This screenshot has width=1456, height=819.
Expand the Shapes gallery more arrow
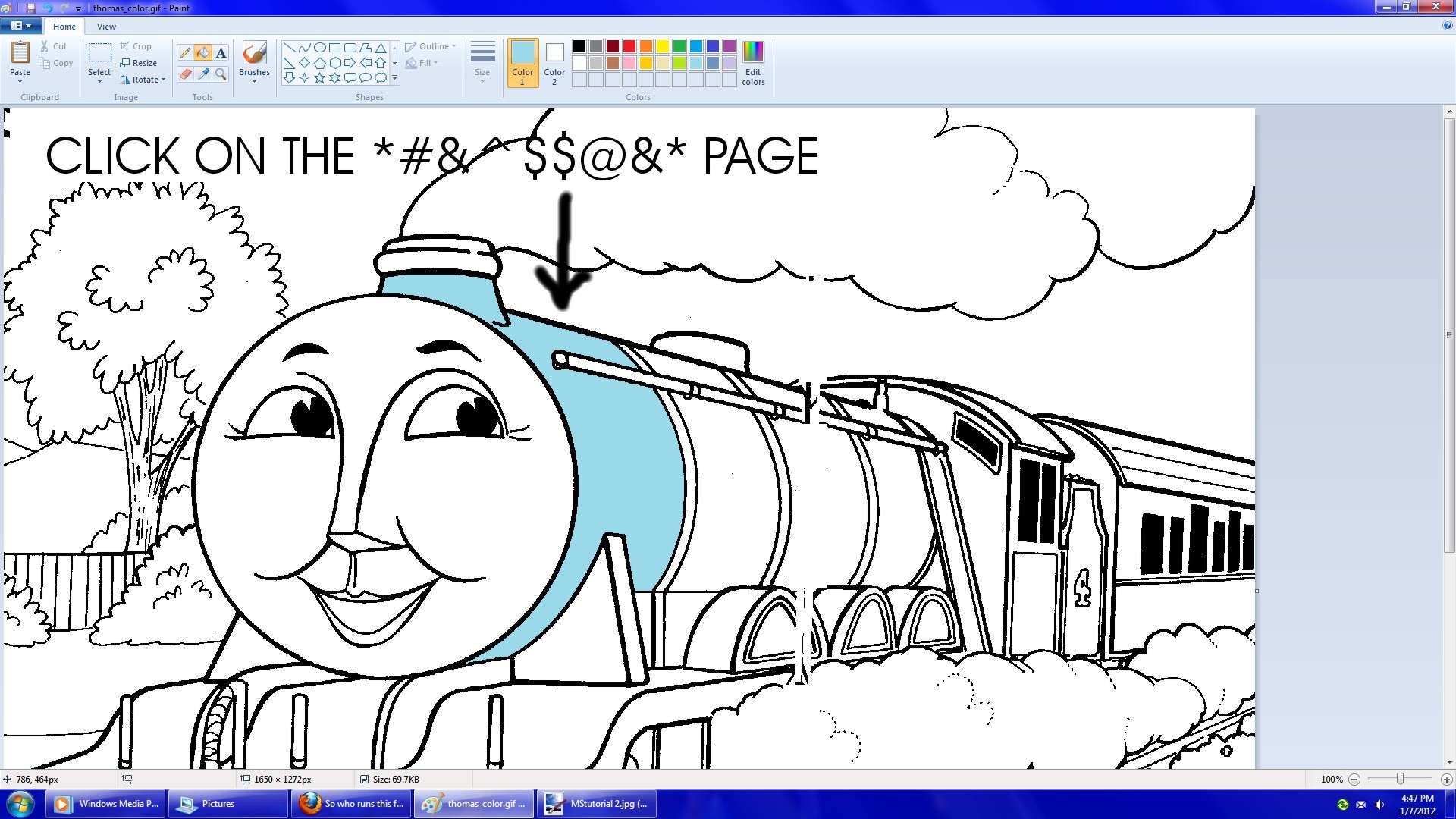(x=394, y=77)
